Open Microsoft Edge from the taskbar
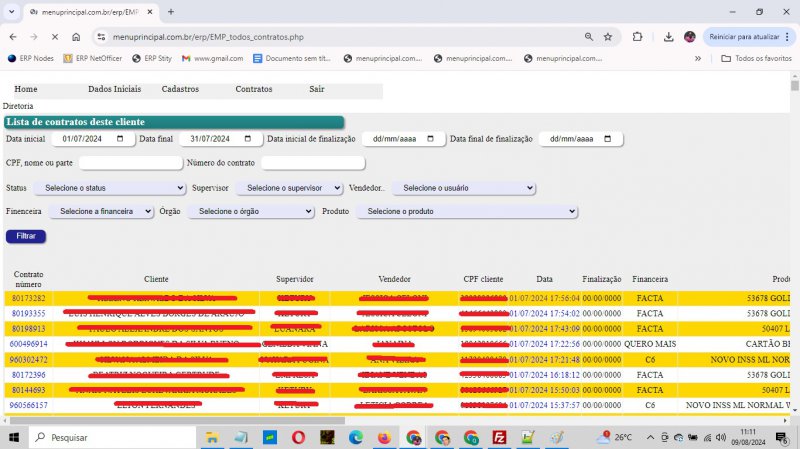This screenshot has height=449, width=800. pos(356,438)
